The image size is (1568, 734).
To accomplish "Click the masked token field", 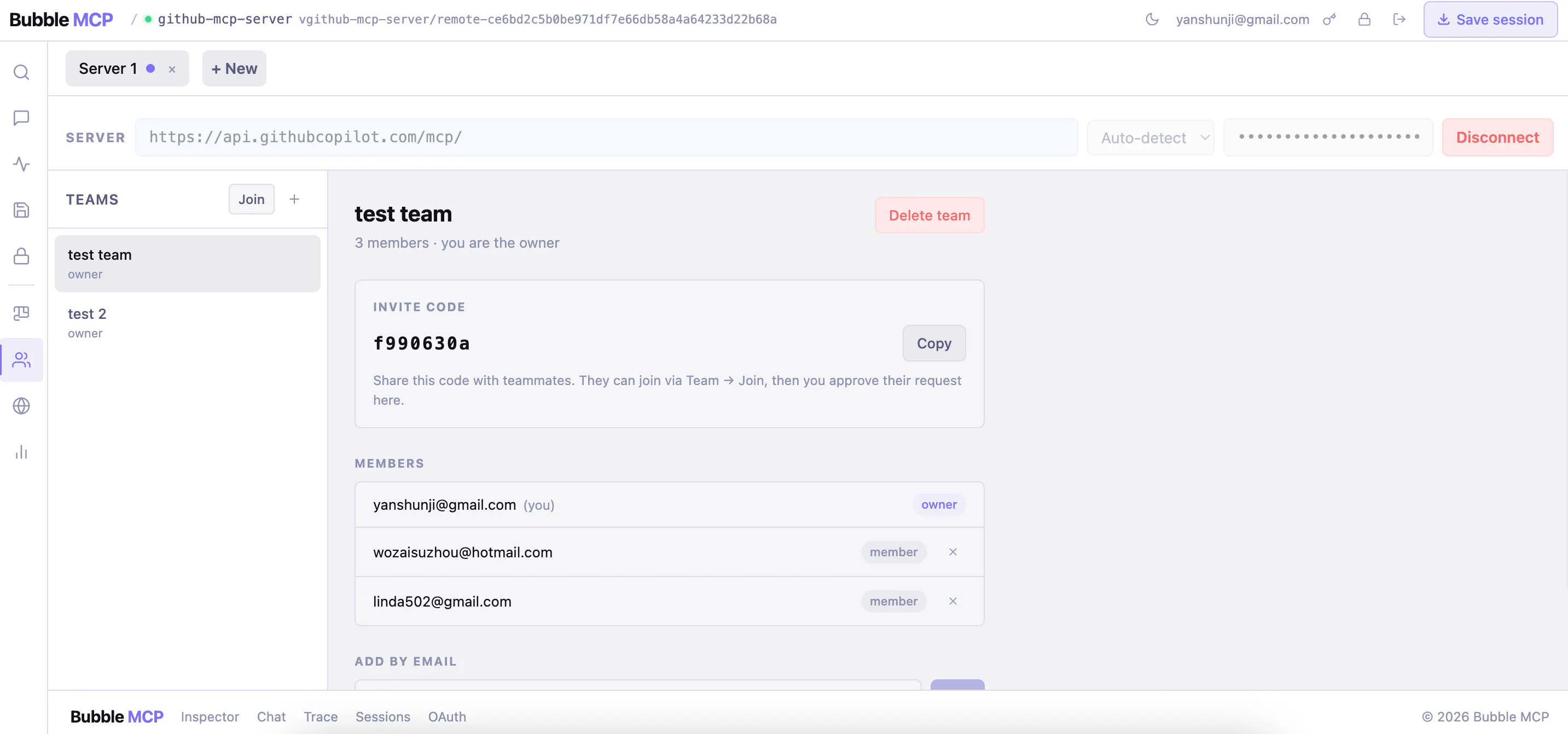I will point(1328,137).
